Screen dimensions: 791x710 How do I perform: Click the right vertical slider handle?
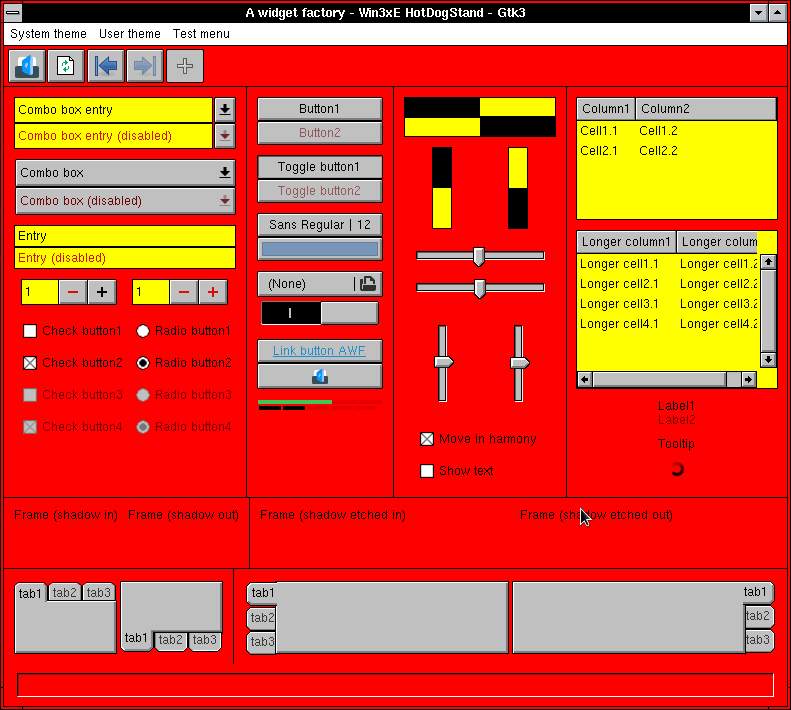tap(519, 362)
